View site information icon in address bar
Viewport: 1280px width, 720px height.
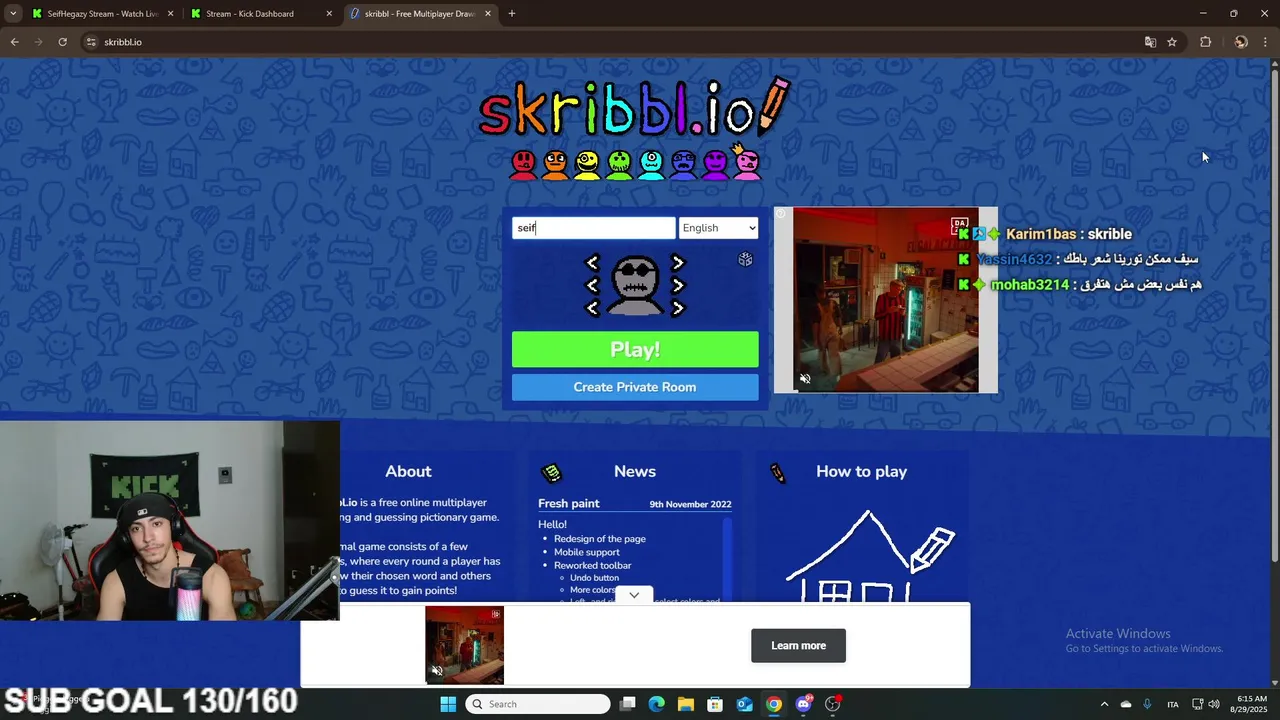tap(91, 42)
